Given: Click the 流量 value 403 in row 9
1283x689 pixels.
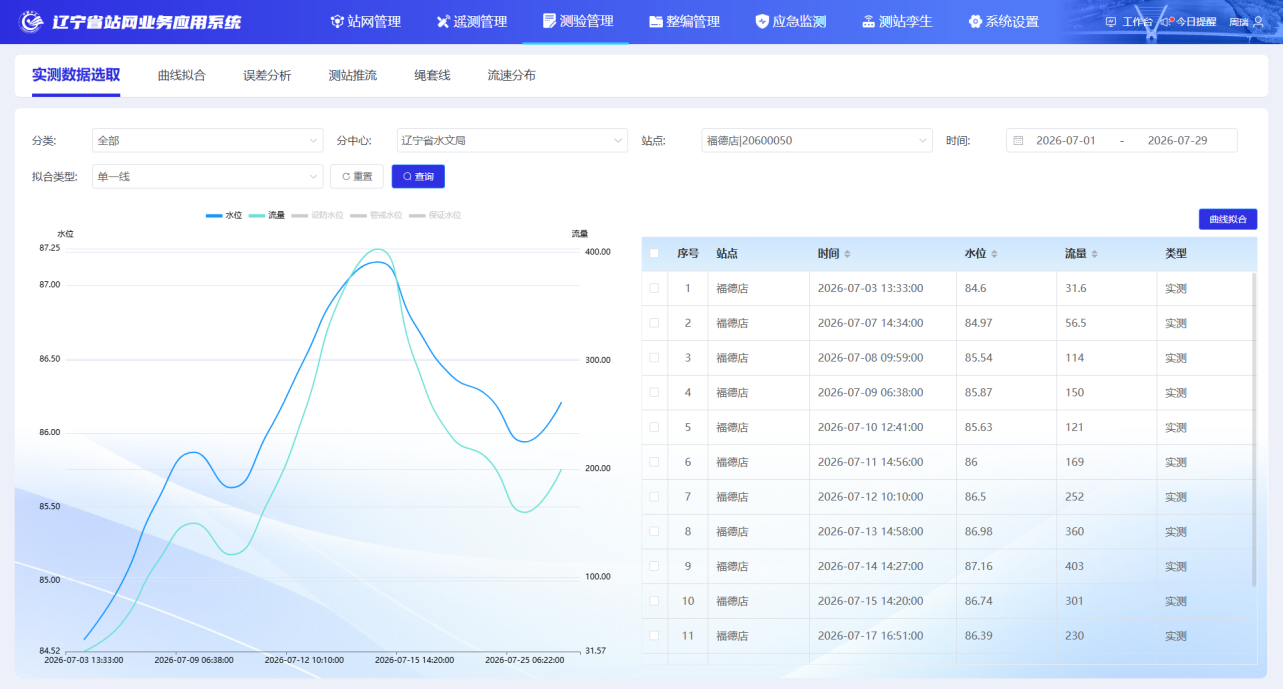Looking at the screenshot, I should (1075, 566).
